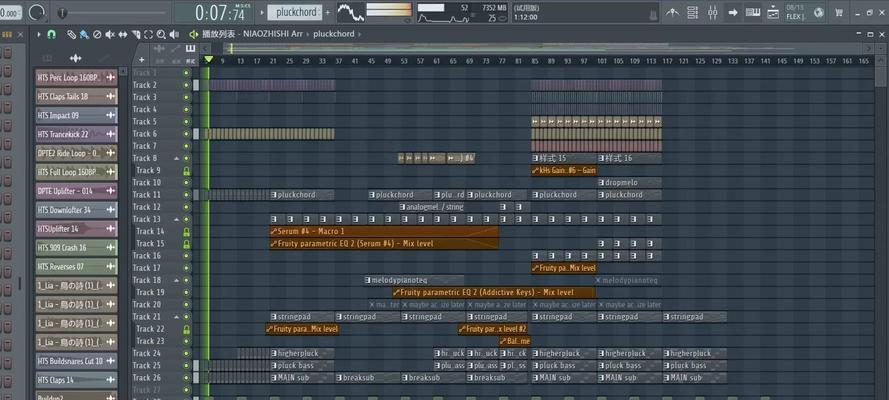The height and width of the screenshot is (400, 889).
Task: Add a new pattern with the plus button
Action: click(327, 12)
